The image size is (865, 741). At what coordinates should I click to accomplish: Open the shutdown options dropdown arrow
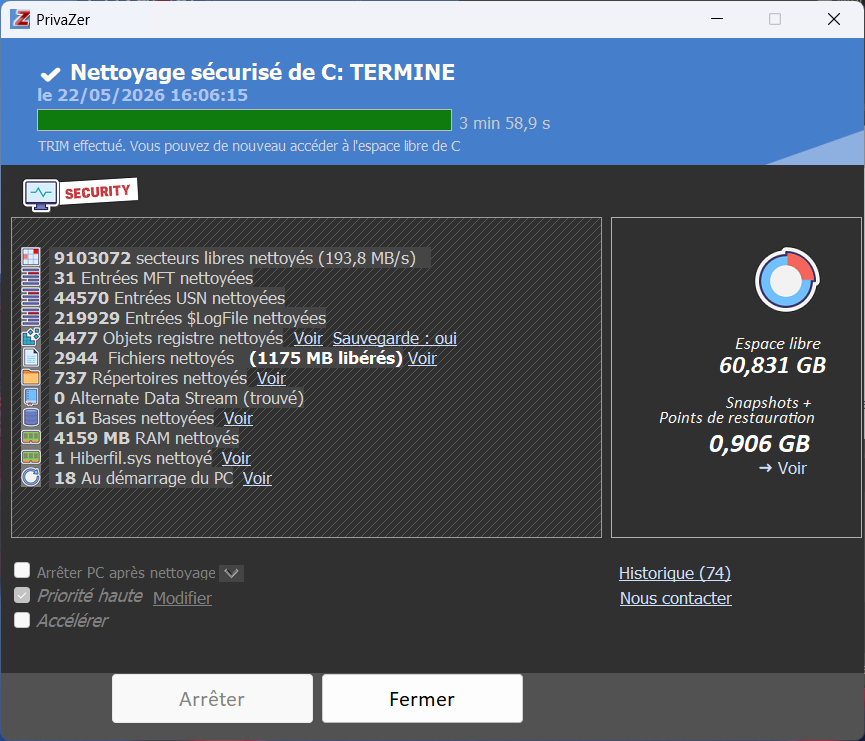point(231,573)
